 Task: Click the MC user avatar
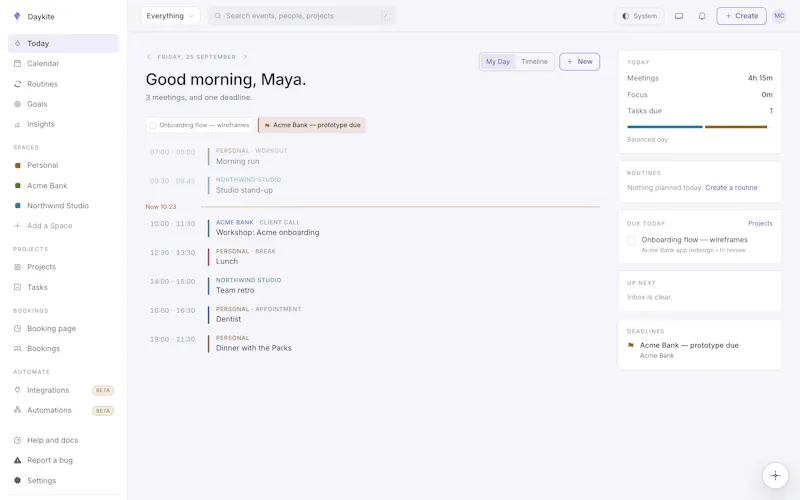[x=779, y=16]
